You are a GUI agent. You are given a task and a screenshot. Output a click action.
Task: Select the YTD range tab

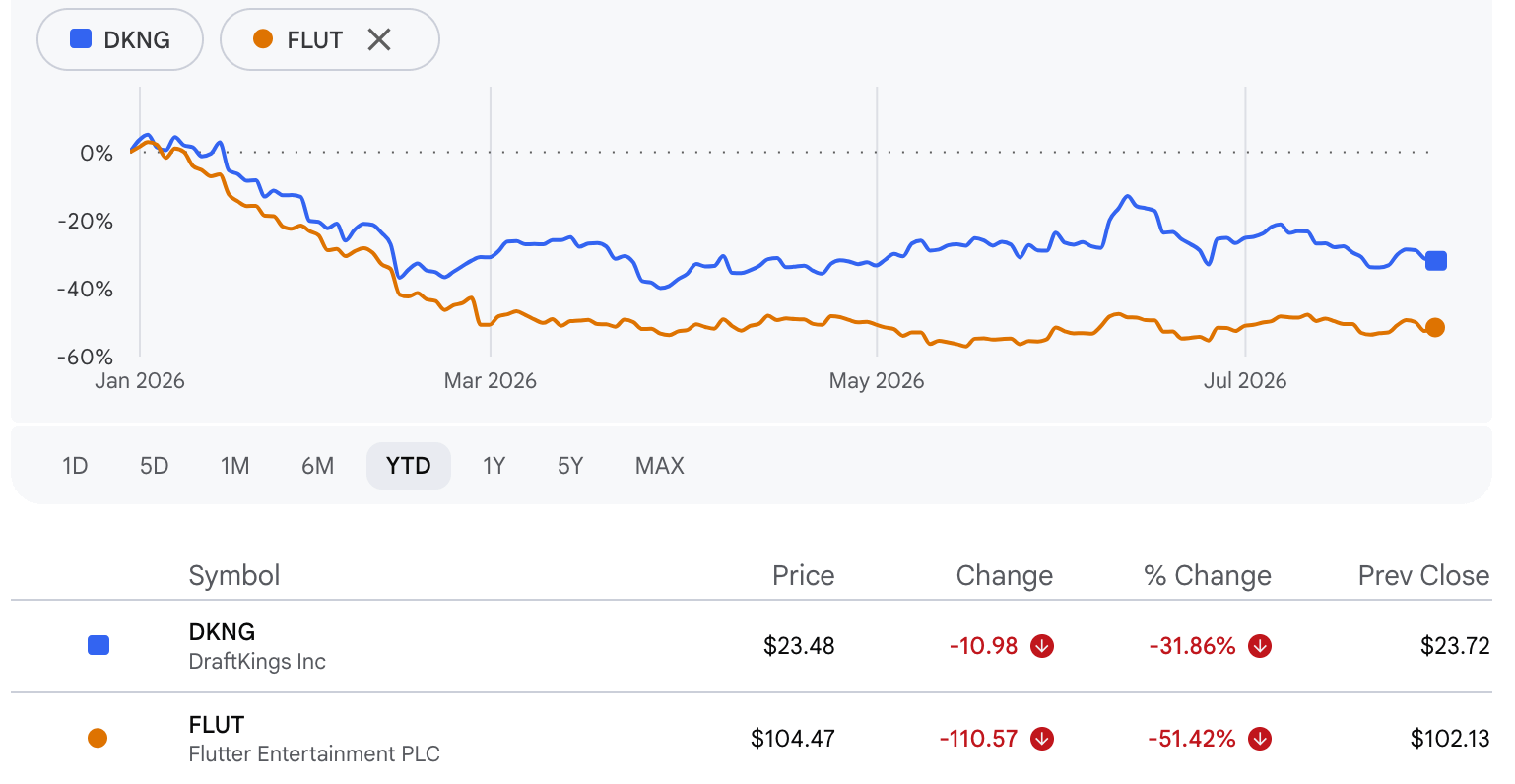click(x=409, y=466)
